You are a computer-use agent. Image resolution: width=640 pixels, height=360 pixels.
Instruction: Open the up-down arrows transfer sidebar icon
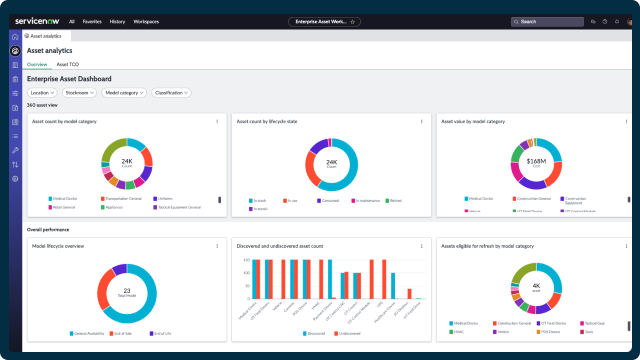[x=15, y=164]
